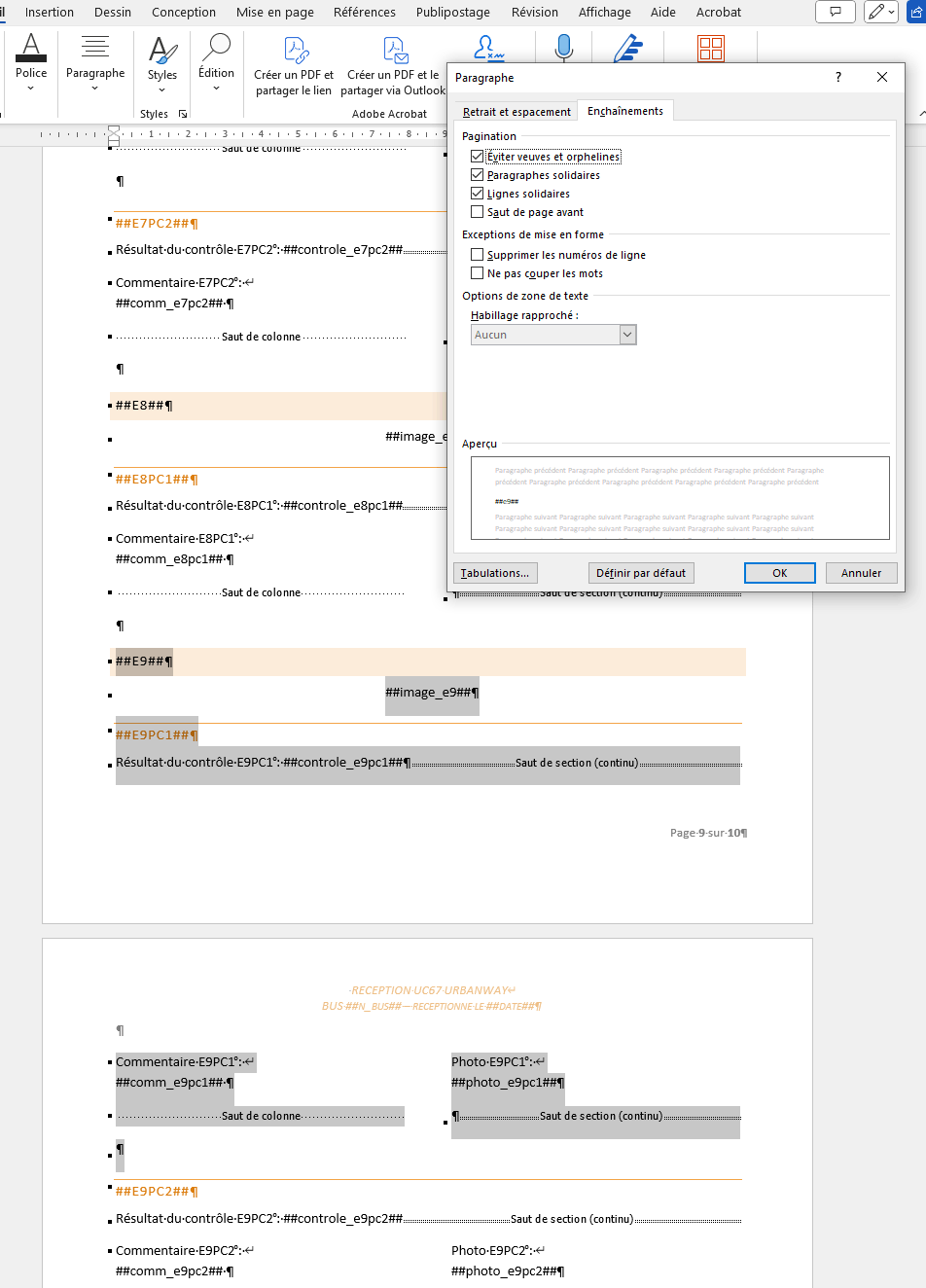Click the RECEPTION UC67 URBANWAY header
This screenshot has width=926, height=1288.
(x=432, y=990)
